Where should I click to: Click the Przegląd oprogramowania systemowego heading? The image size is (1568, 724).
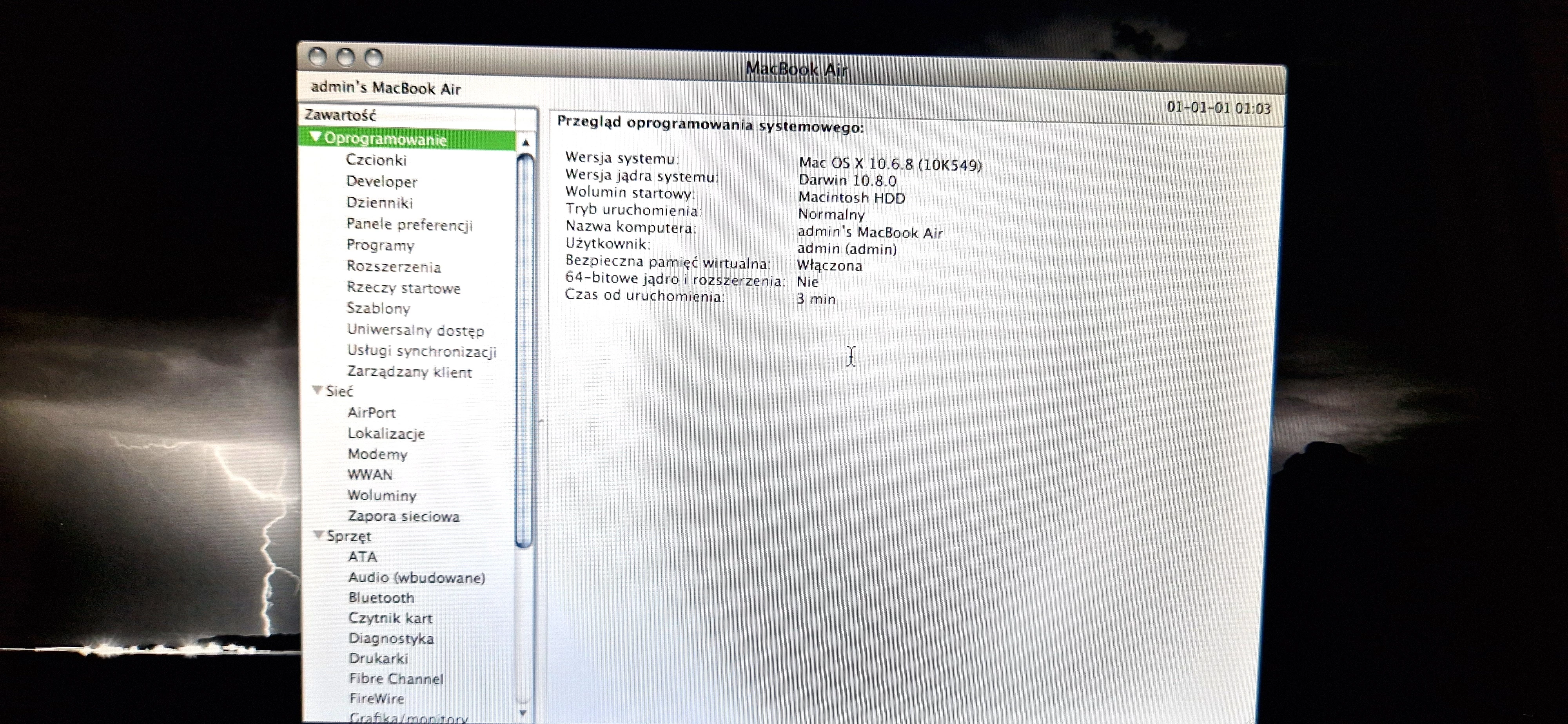(x=710, y=124)
